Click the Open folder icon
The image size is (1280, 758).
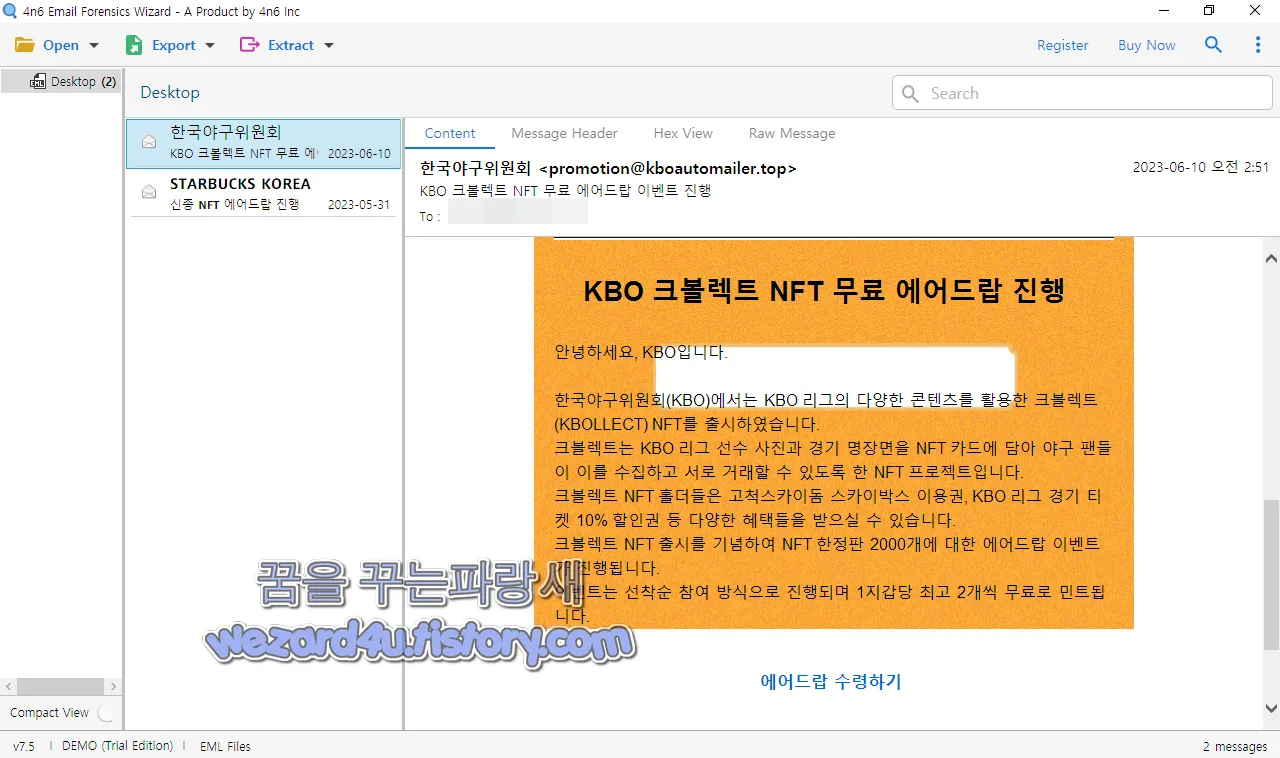25,45
